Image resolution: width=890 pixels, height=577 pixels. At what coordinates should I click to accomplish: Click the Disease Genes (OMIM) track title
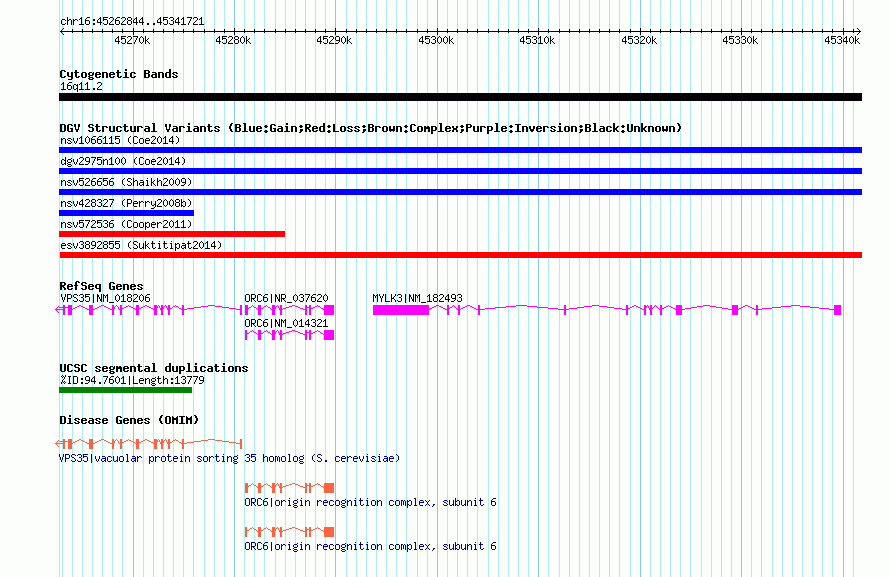(x=129, y=420)
